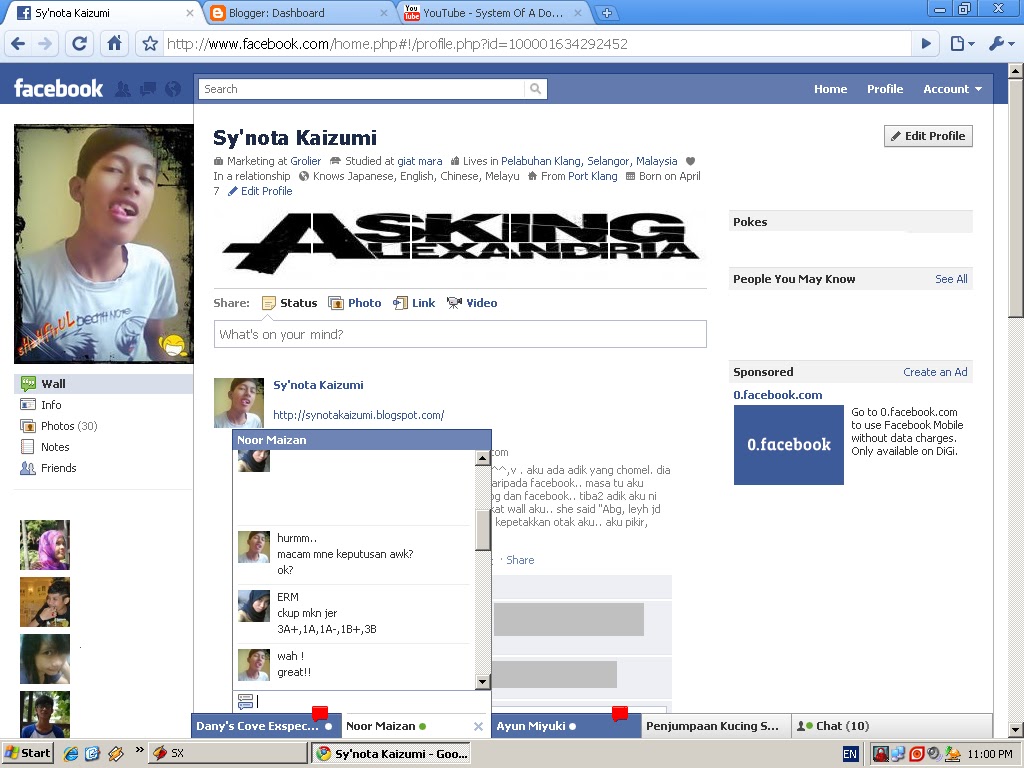The height and width of the screenshot is (768, 1024).
Task: Switch to YouTube System Of A Down tab
Action: coord(493,12)
